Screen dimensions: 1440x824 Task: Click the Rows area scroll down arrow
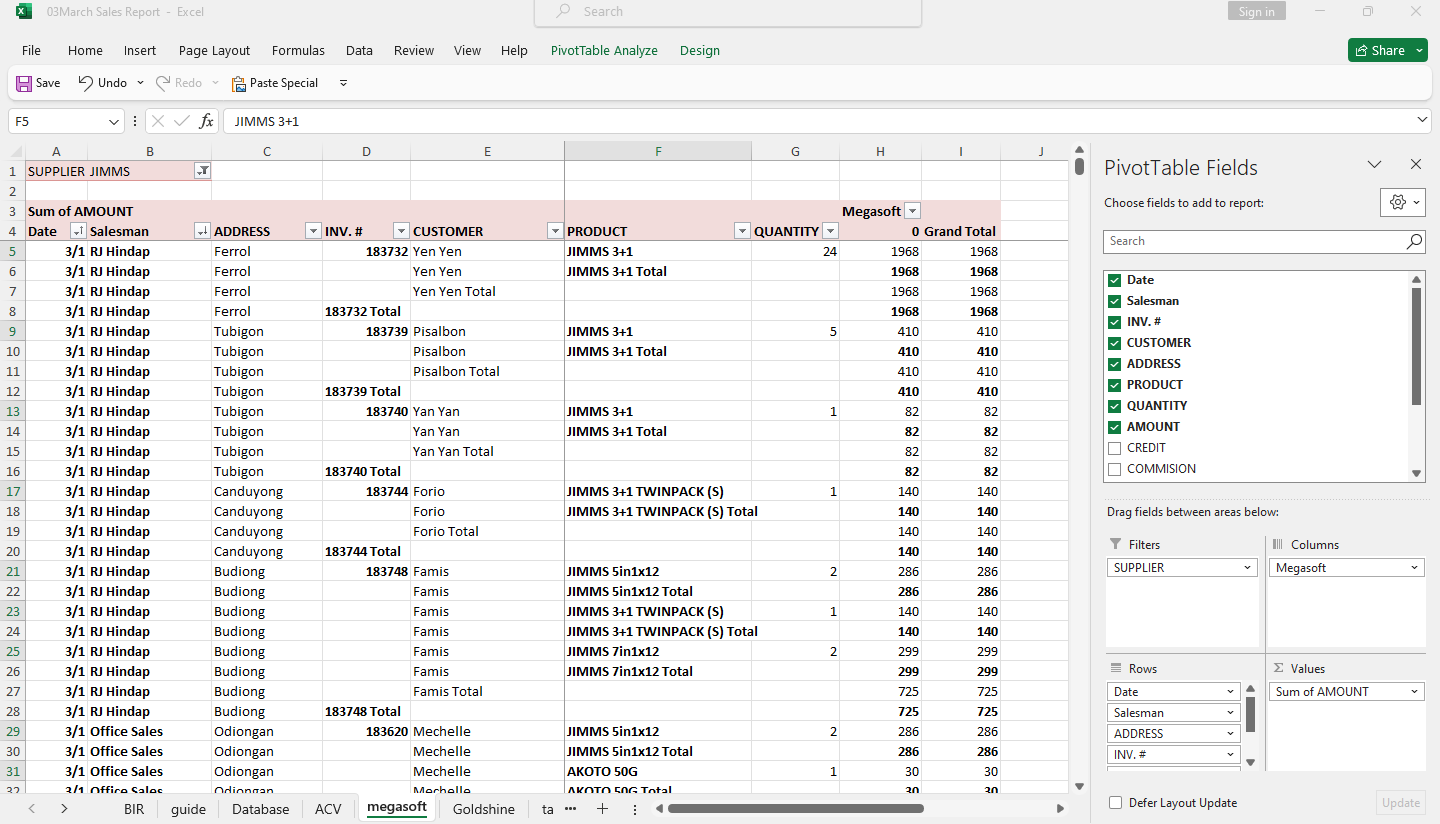click(x=1250, y=763)
